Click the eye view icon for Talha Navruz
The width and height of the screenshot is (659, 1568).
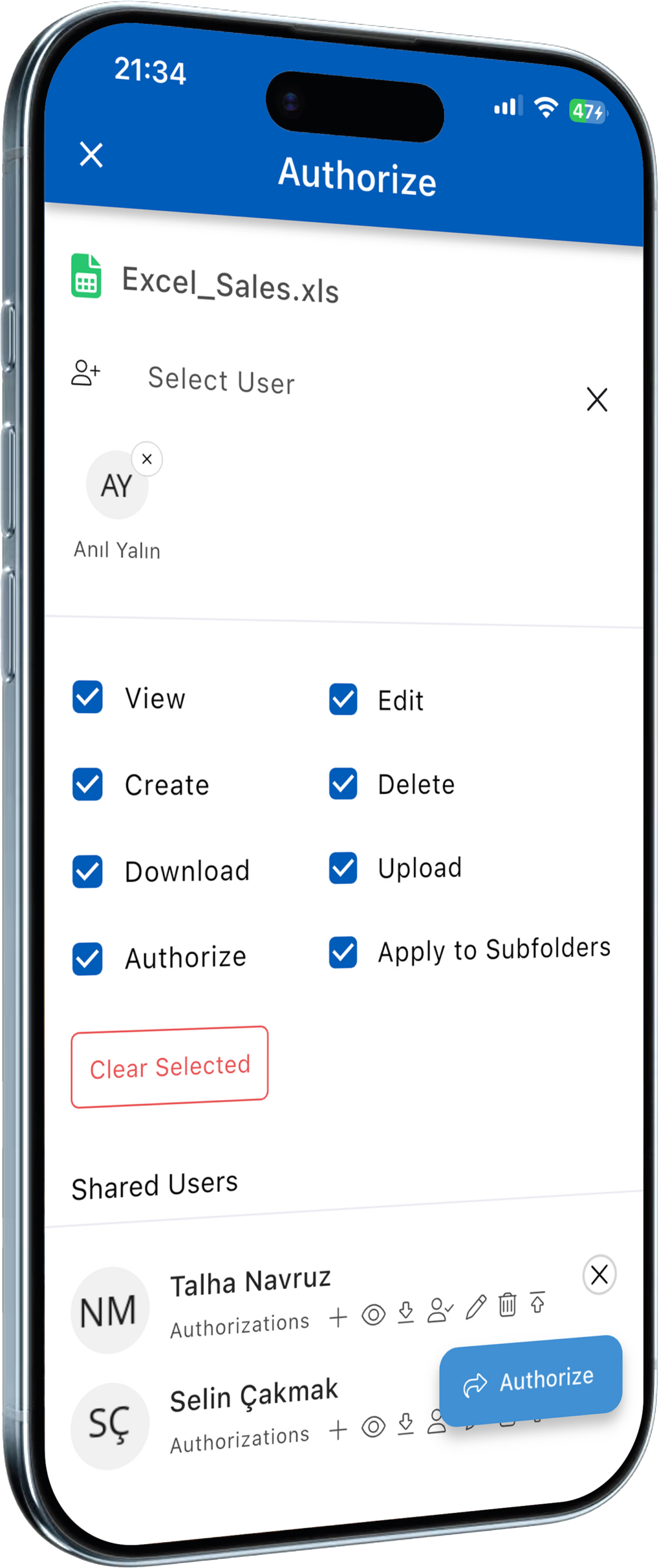coord(373,1314)
